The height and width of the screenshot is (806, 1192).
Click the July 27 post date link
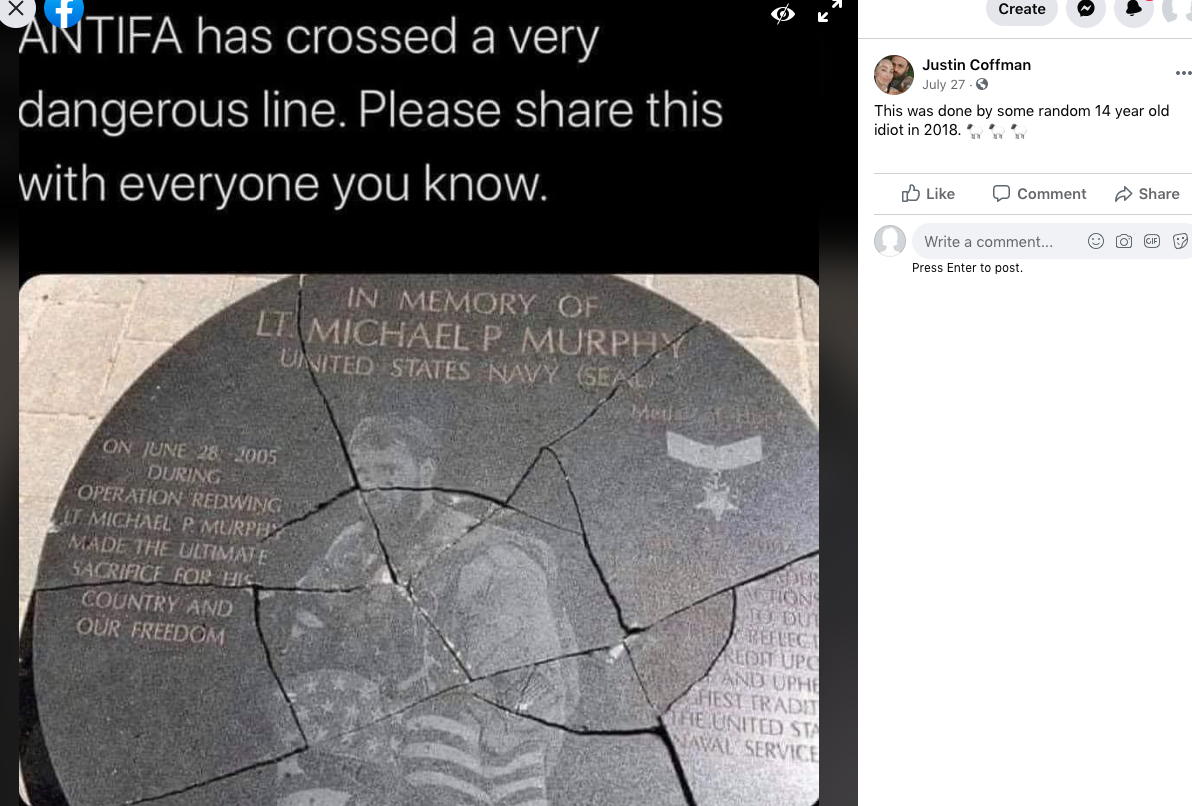(x=943, y=85)
